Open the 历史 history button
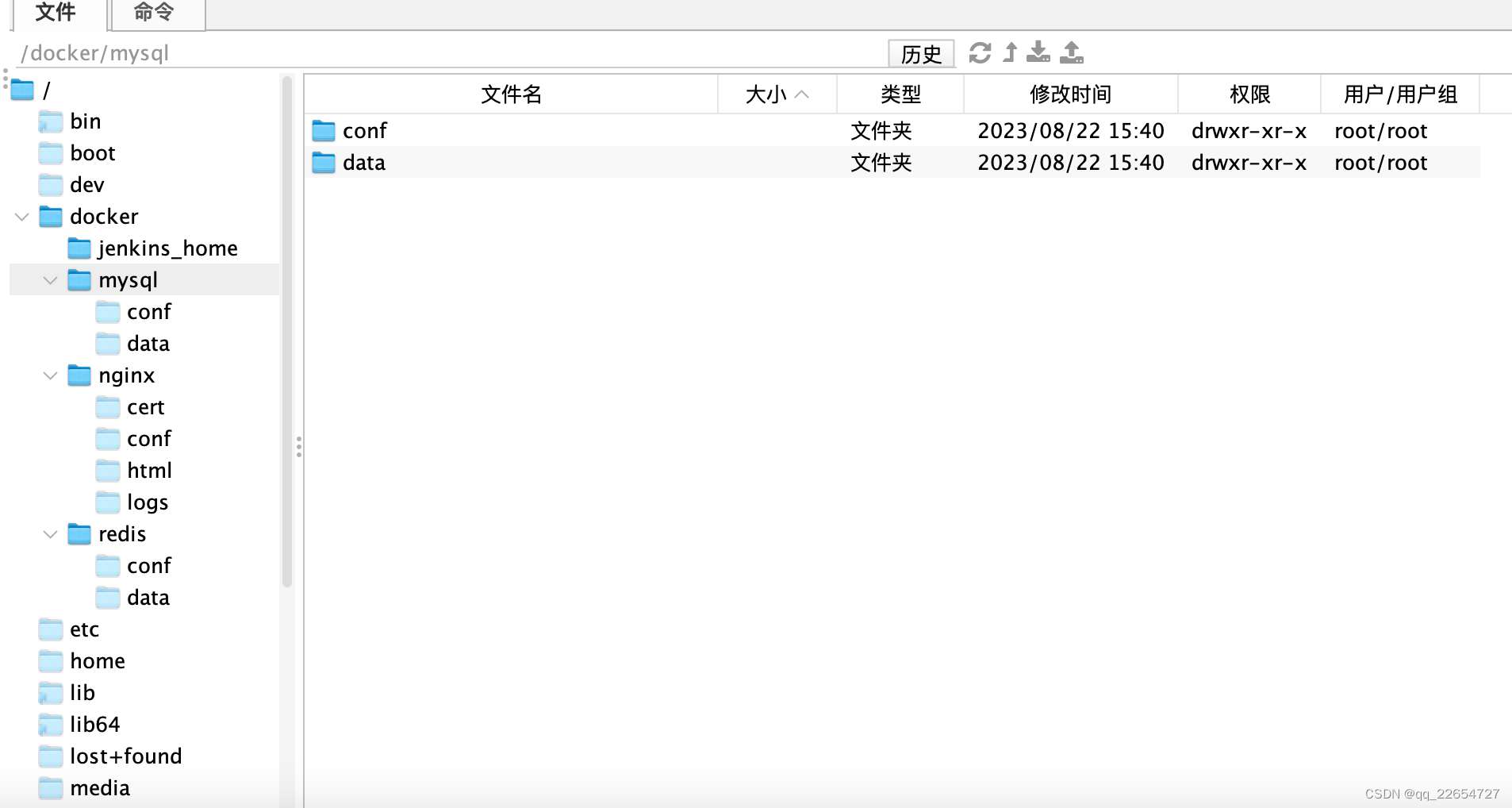Image resolution: width=1512 pixels, height=808 pixels. [921, 54]
